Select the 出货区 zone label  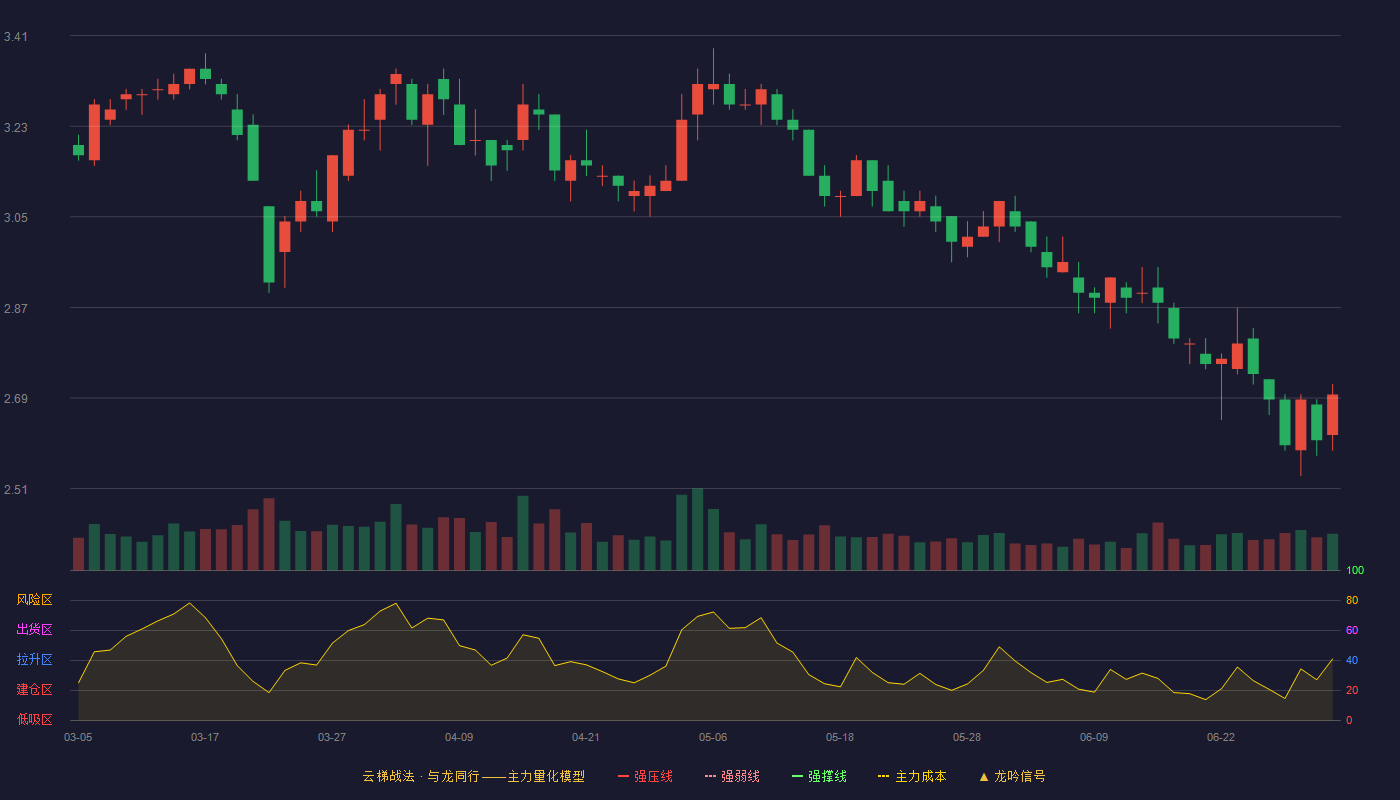[34, 630]
